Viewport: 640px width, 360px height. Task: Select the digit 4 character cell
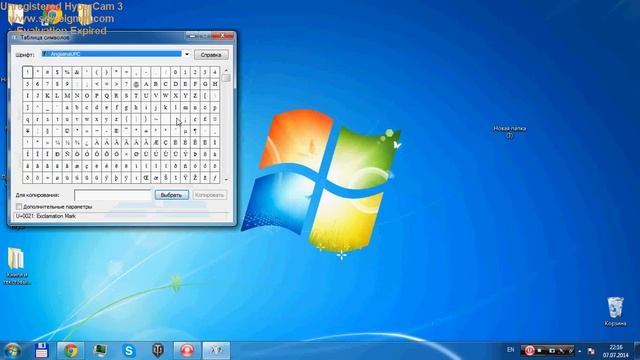(215, 72)
